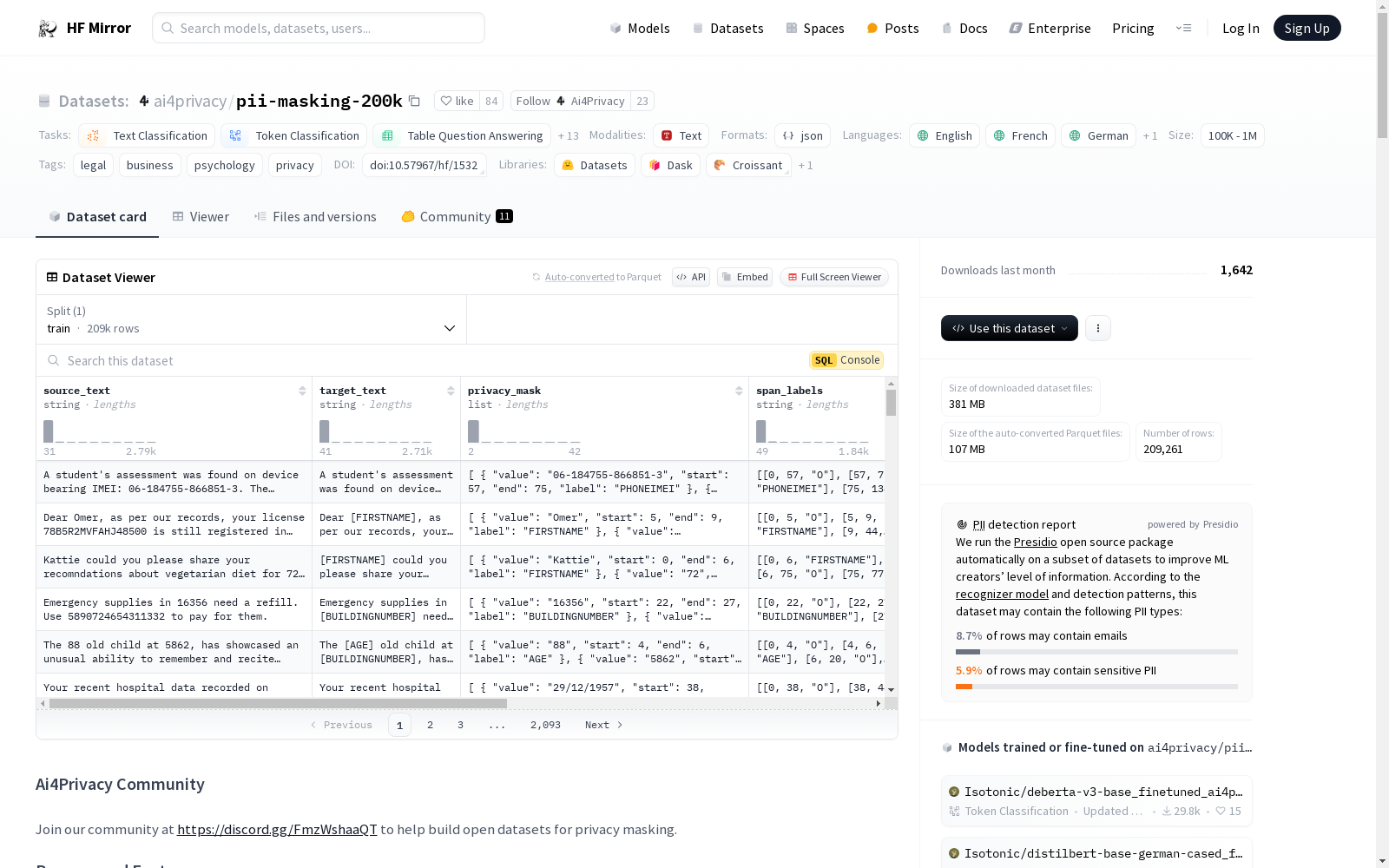Open the Embed option for the viewer
1389x868 pixels.
click(744, 277)
